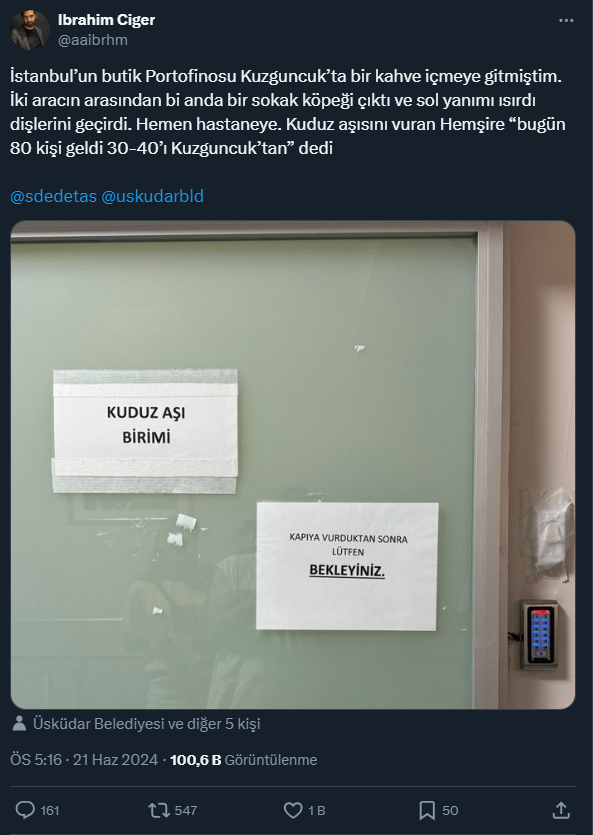Click the 161 replies count
This screenshot has height=835, width=593.
tap(50, 811)
